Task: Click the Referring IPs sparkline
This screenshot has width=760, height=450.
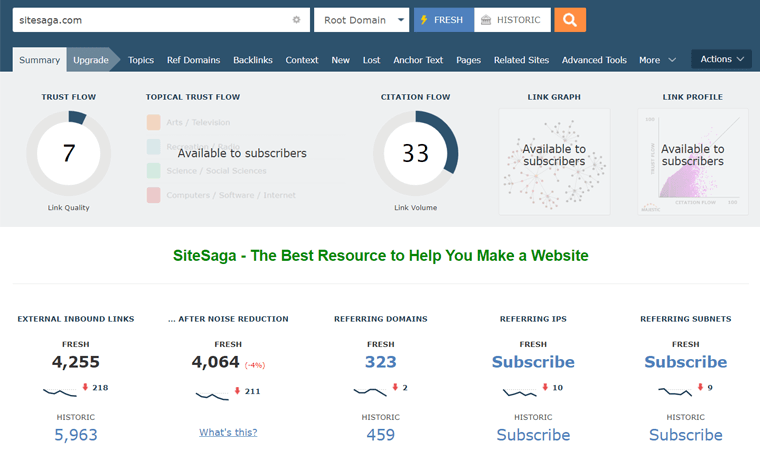Action: pyautogui.click(x=520, y=392)
